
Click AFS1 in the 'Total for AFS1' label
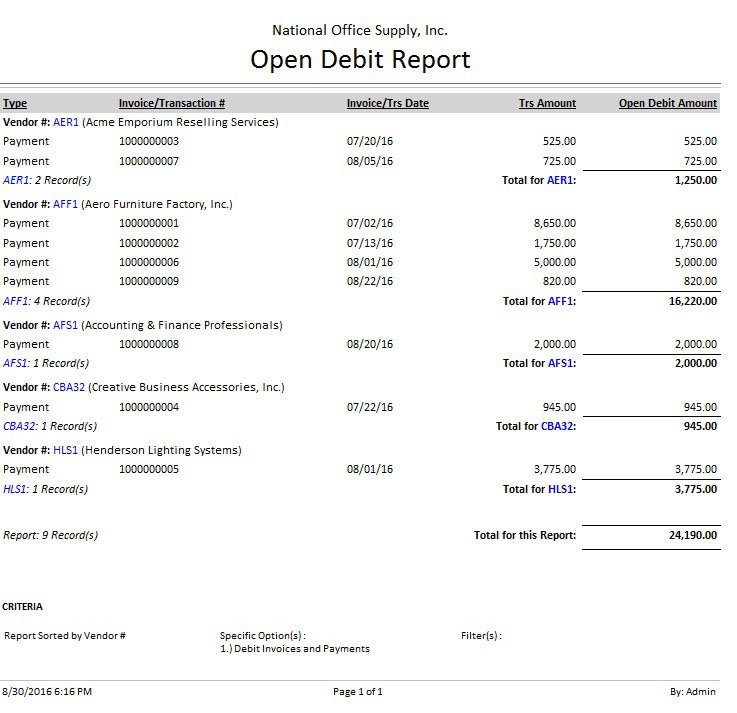561,363
